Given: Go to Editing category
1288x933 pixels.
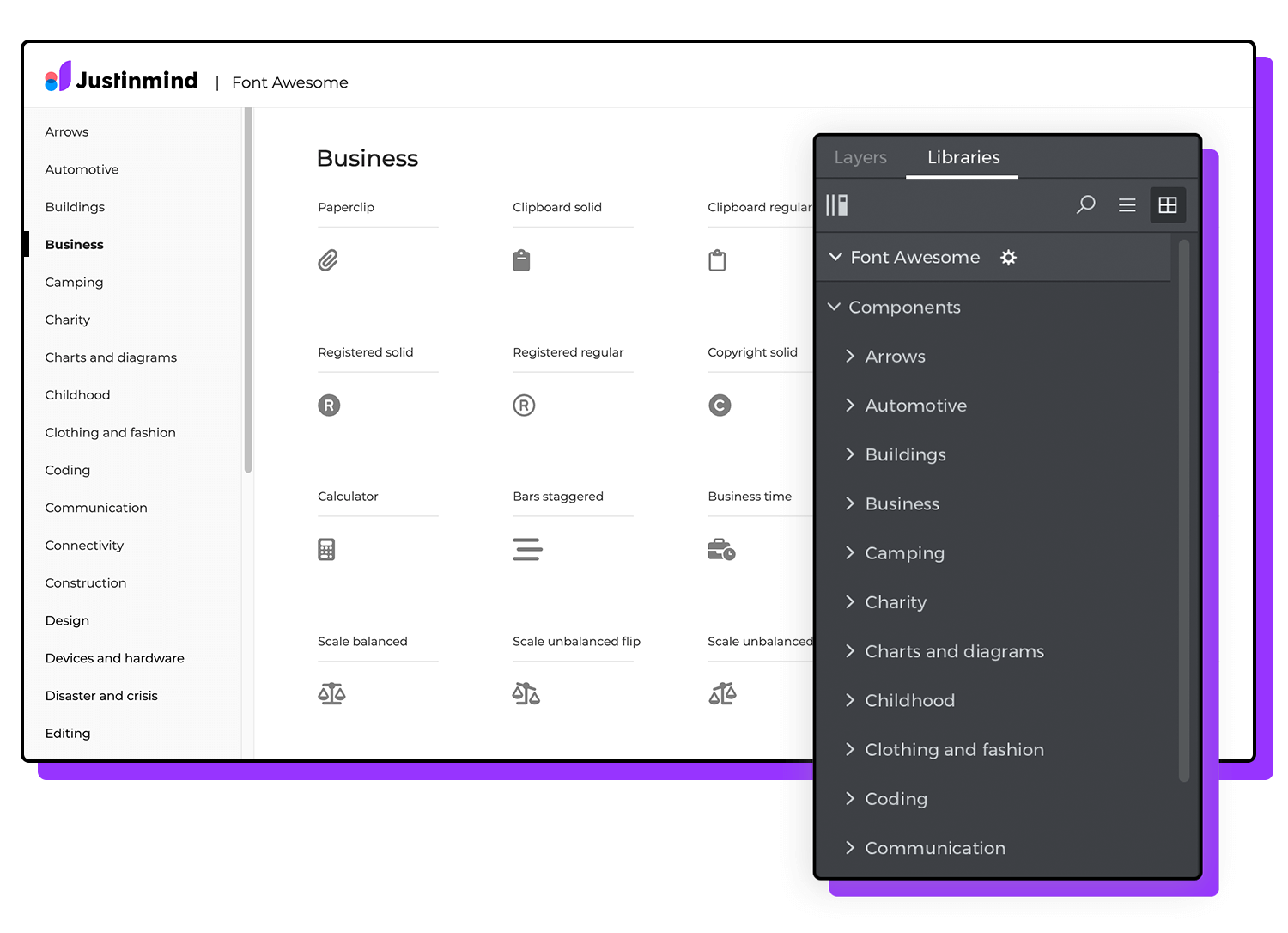Looking at the screenshot, I should click(x=68, y=734).
